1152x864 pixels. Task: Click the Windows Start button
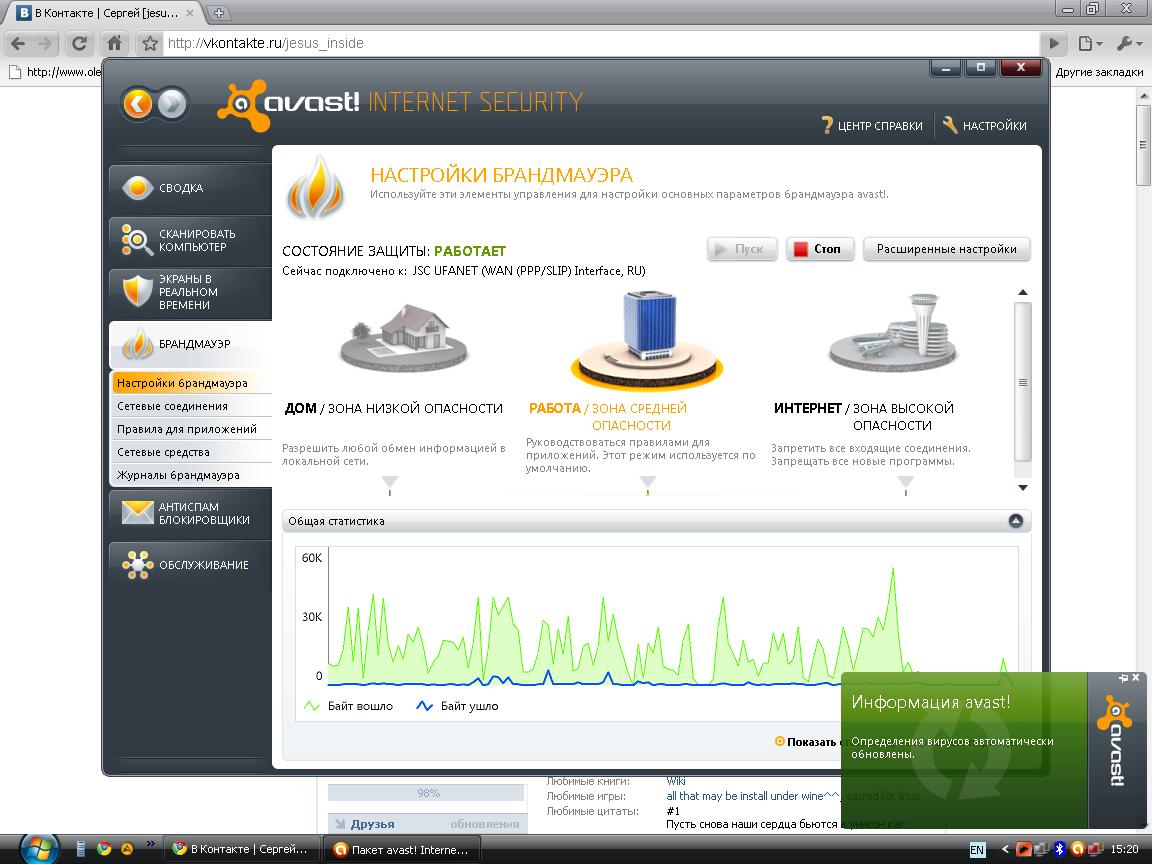37,849
